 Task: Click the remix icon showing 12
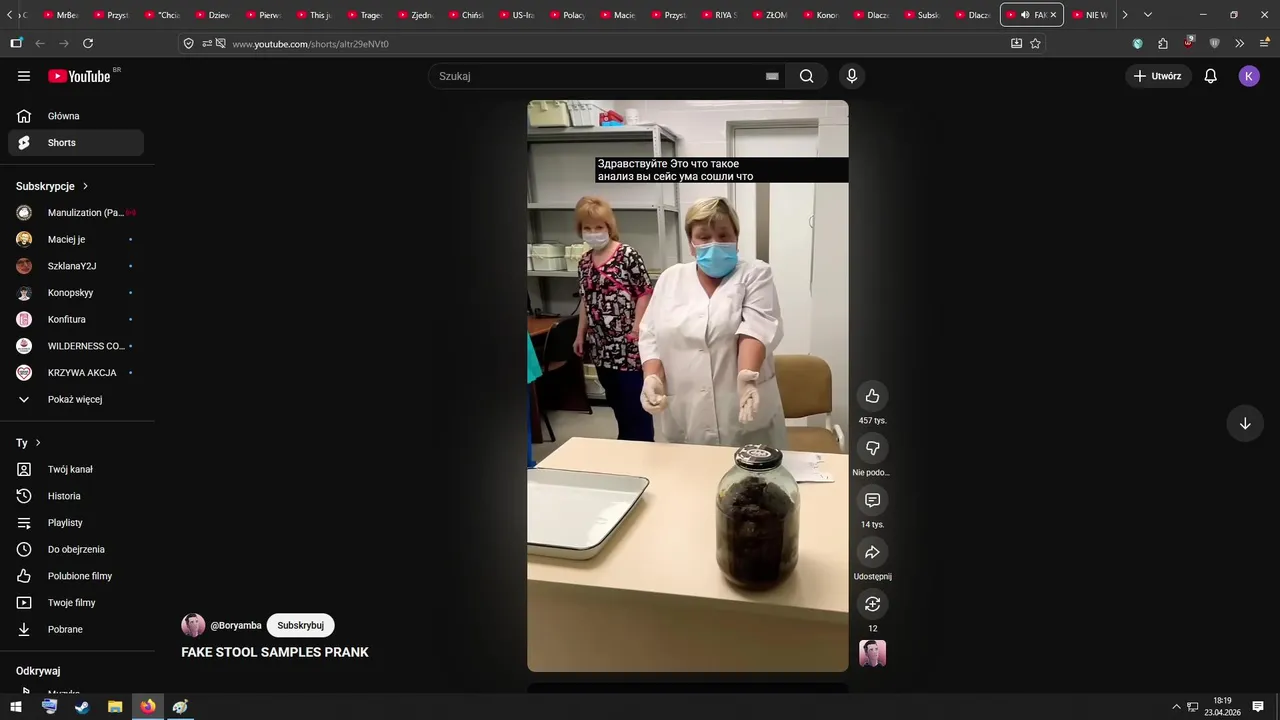(x=872, y=604)
